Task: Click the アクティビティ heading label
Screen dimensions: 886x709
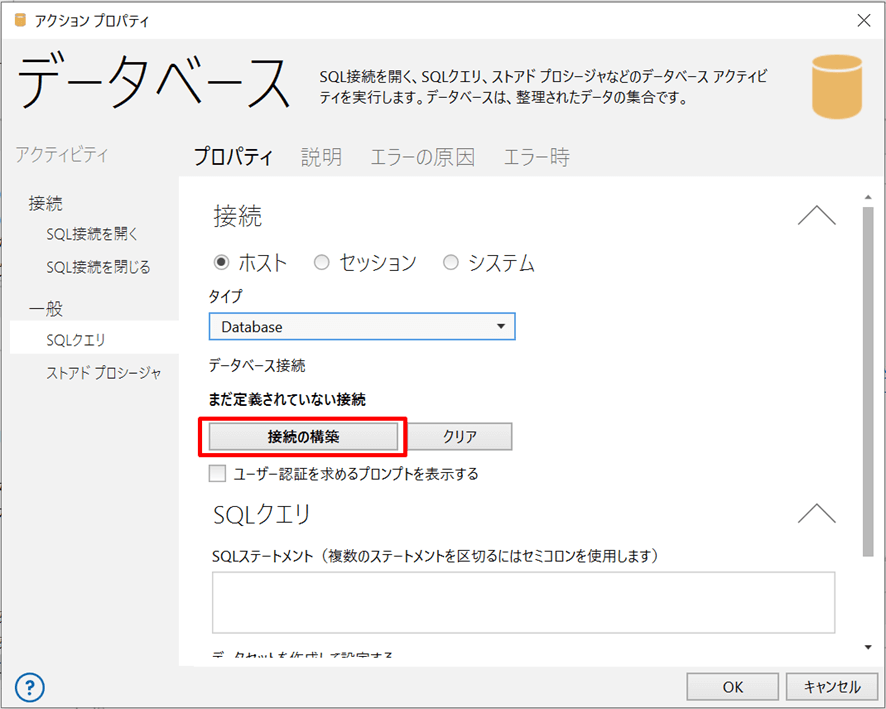Action: pyautogui.click(x=62, y=154)
